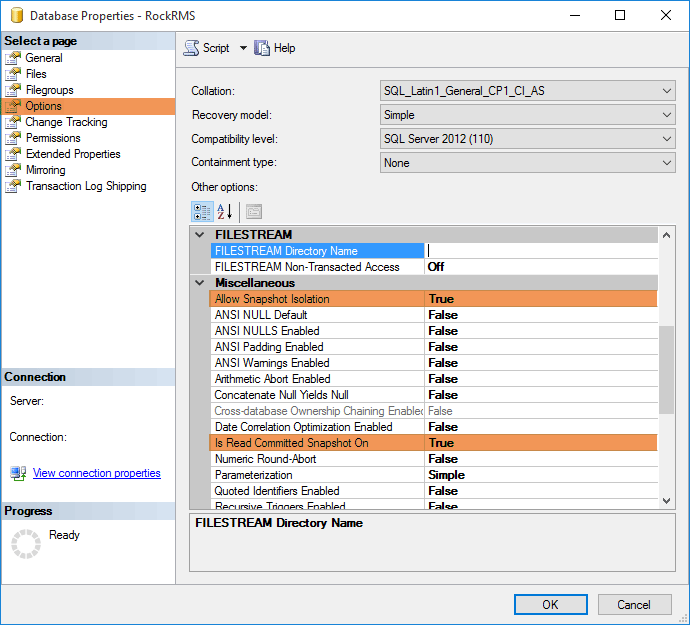
Task: Sort properties alphabetically with A-Z icon
Action: click(224, 212)
